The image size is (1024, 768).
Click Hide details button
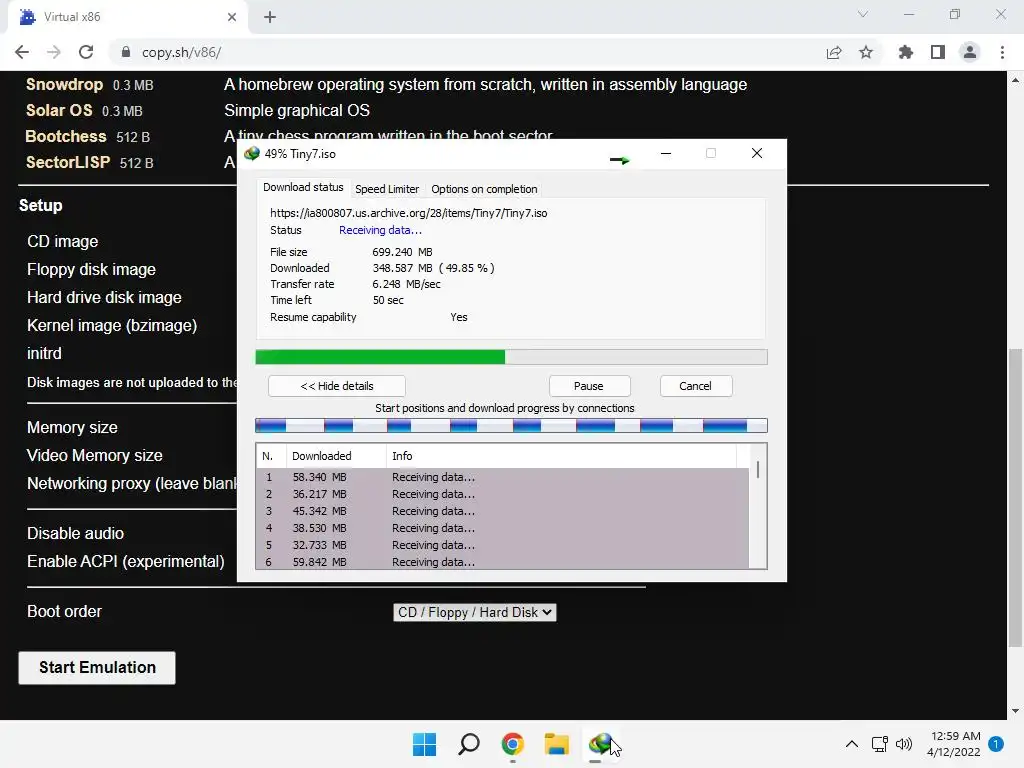337,386
